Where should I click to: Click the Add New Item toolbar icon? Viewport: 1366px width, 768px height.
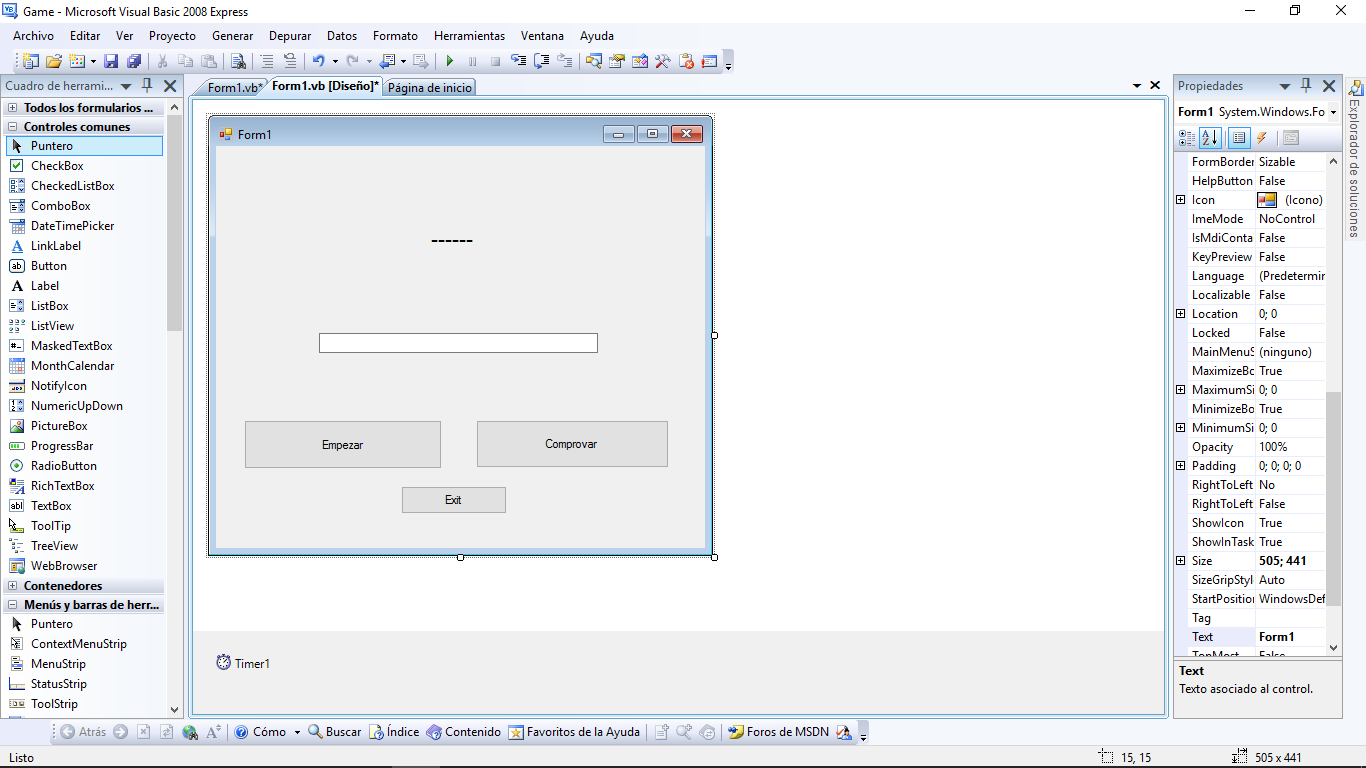(x=77, y=61)
